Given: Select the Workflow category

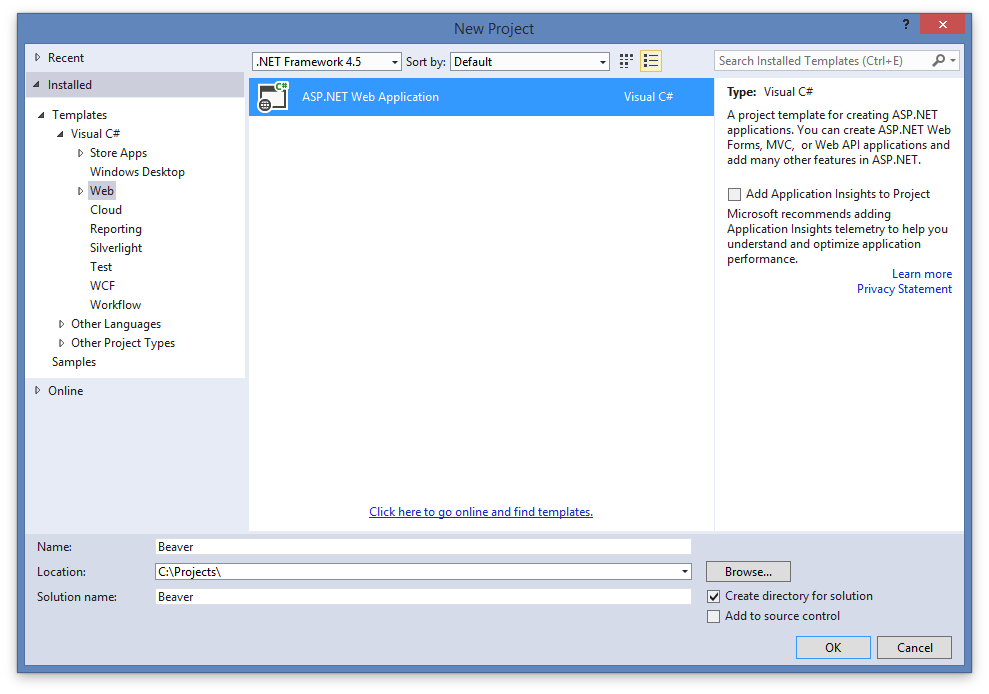Looking at the screenshot, I should 115,305.
